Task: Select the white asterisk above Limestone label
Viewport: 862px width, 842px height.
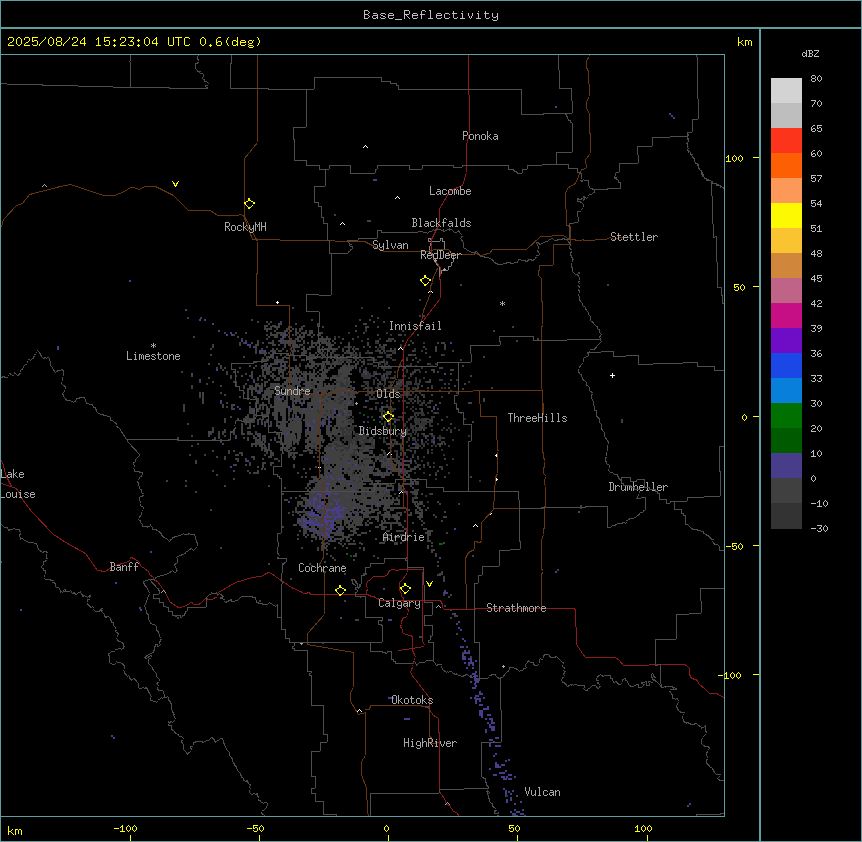Action: [153, 346]
